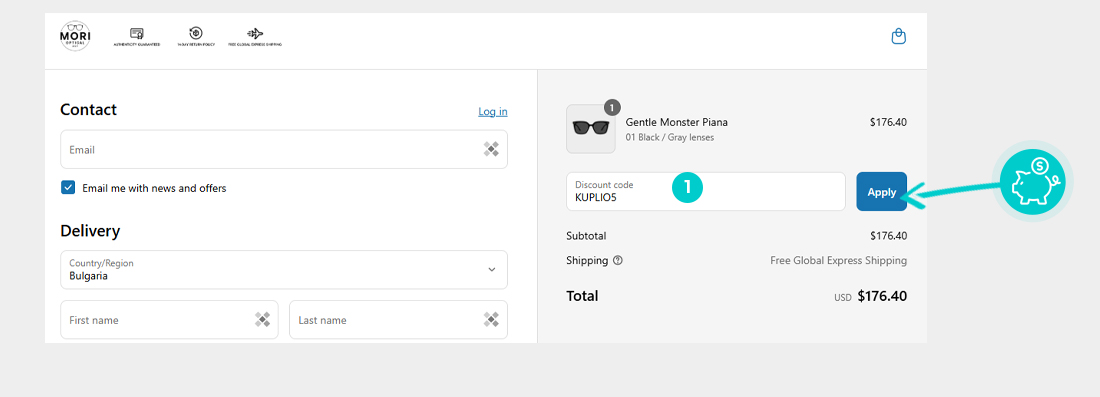Click the Shipping help question mark icon
The image size is (1100, 397).
[x=617, y=260]
